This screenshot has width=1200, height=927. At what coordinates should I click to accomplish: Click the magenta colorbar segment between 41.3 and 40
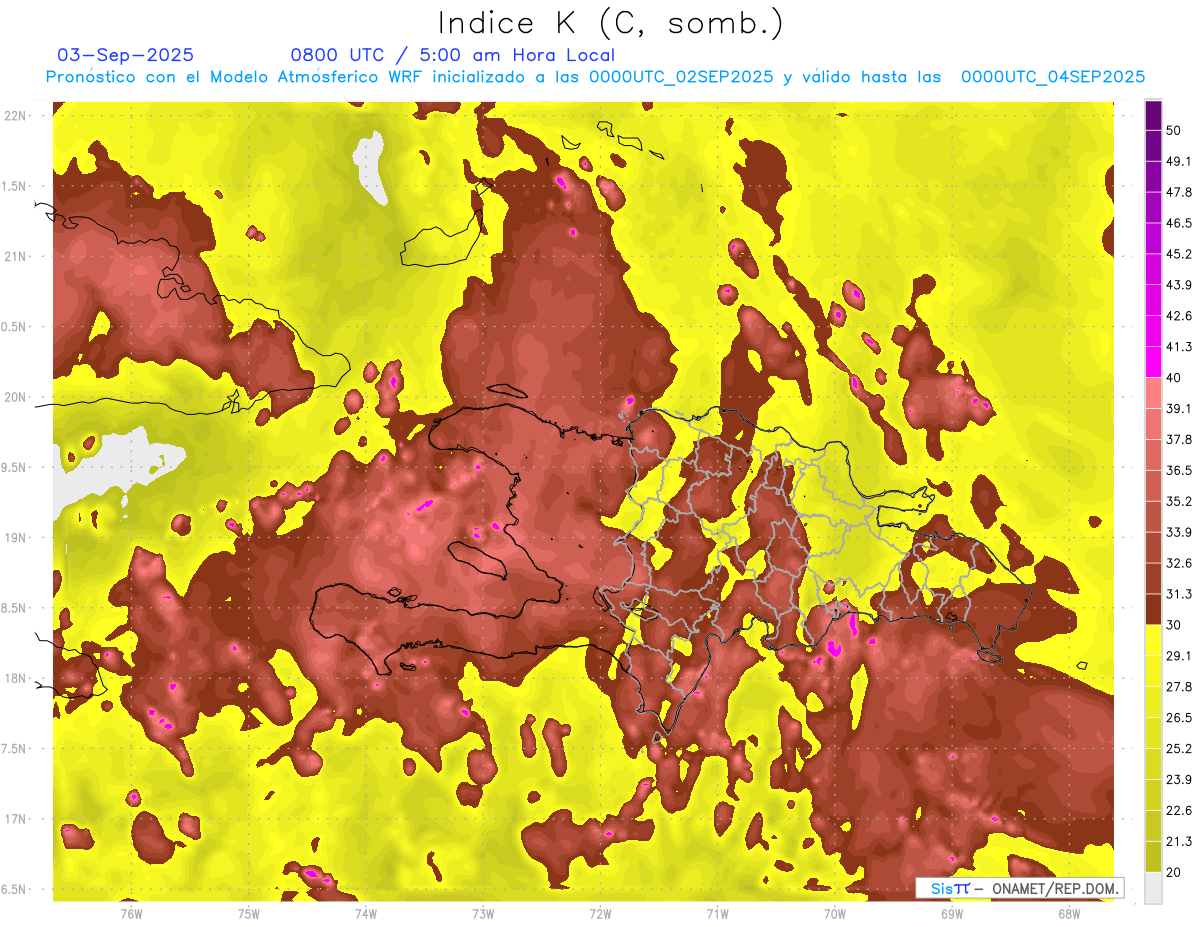tap(1153, 362)
